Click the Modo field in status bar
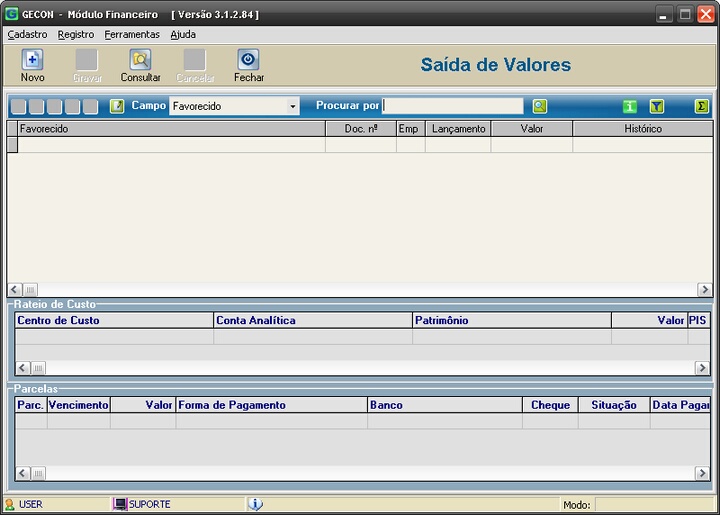The height and width of the screenshot is (515, 720). tap(654, 505)
